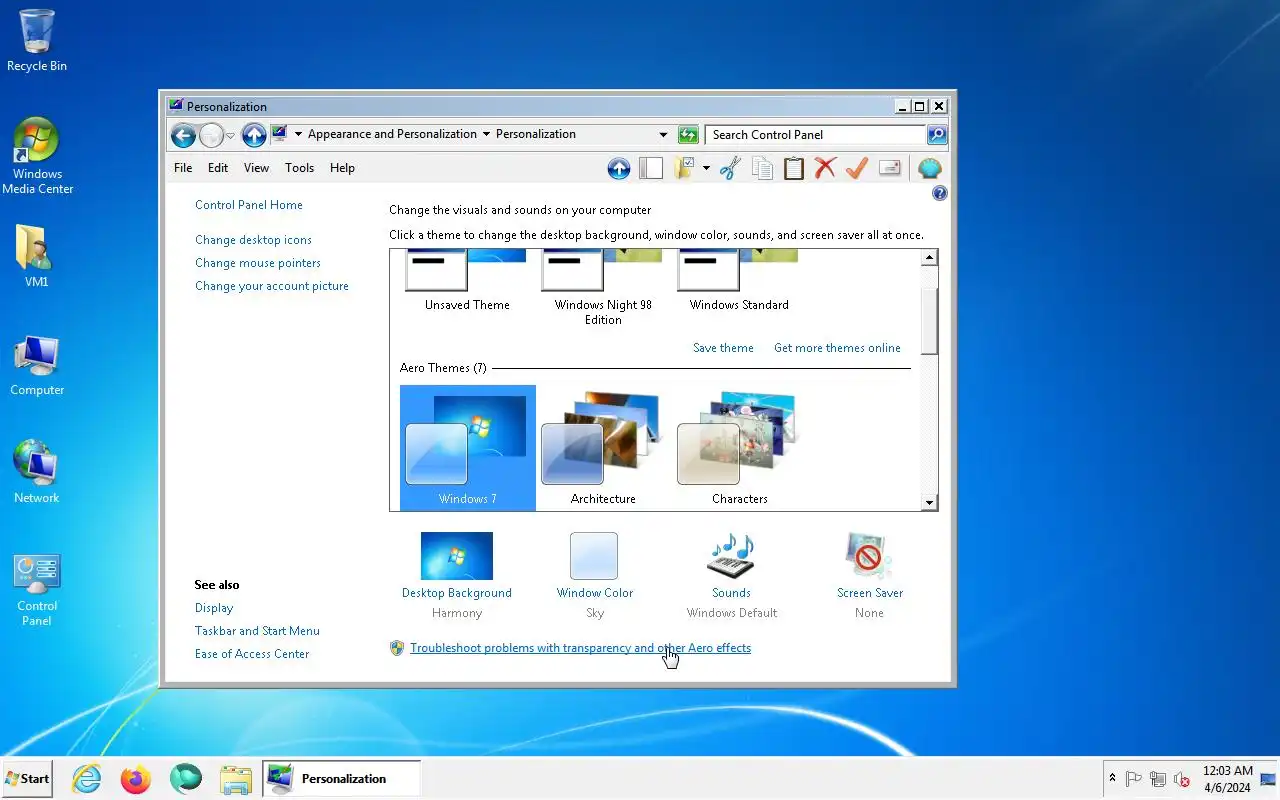This screenshot has width=1280, height=800.
Task: Open the address bar history dropdown
Action: point(663,135)
